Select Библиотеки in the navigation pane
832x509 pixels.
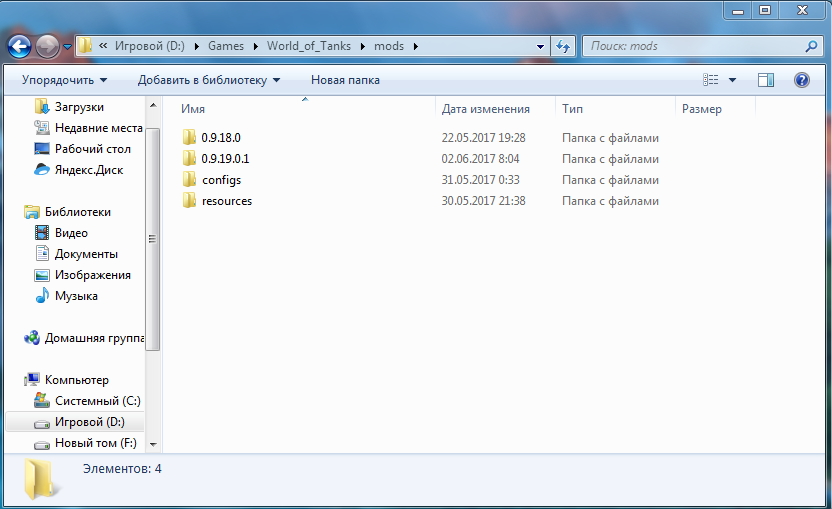click(77, 212)
